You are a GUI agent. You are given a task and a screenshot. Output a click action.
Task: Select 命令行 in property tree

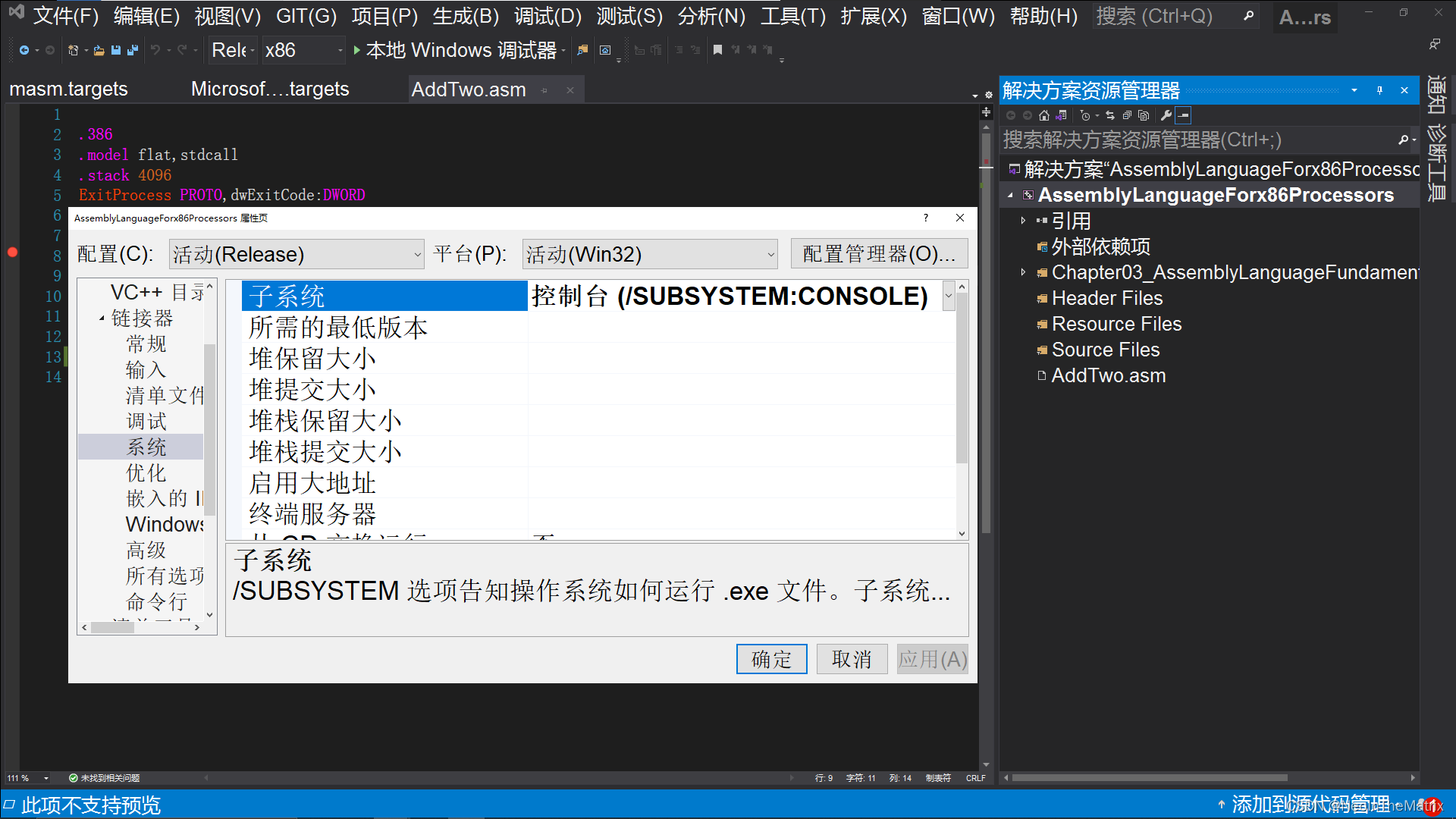pyautogui.click(x=157, y=602)
